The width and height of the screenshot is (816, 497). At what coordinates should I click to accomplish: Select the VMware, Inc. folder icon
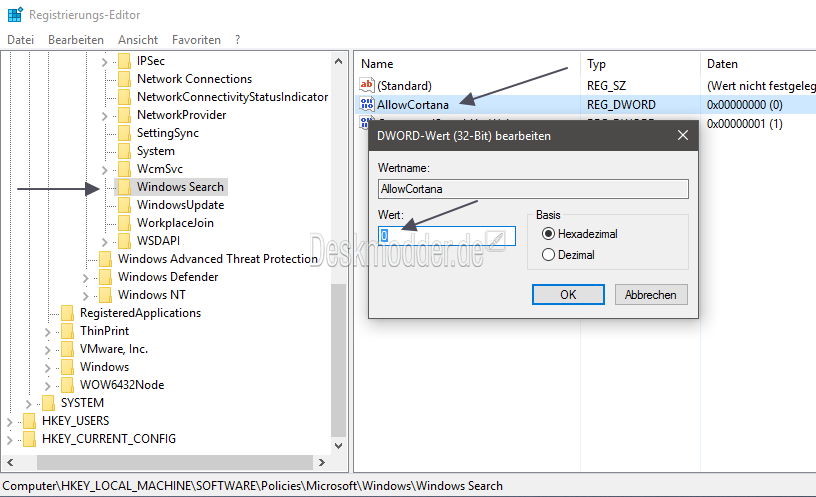(x=67, y=349)
